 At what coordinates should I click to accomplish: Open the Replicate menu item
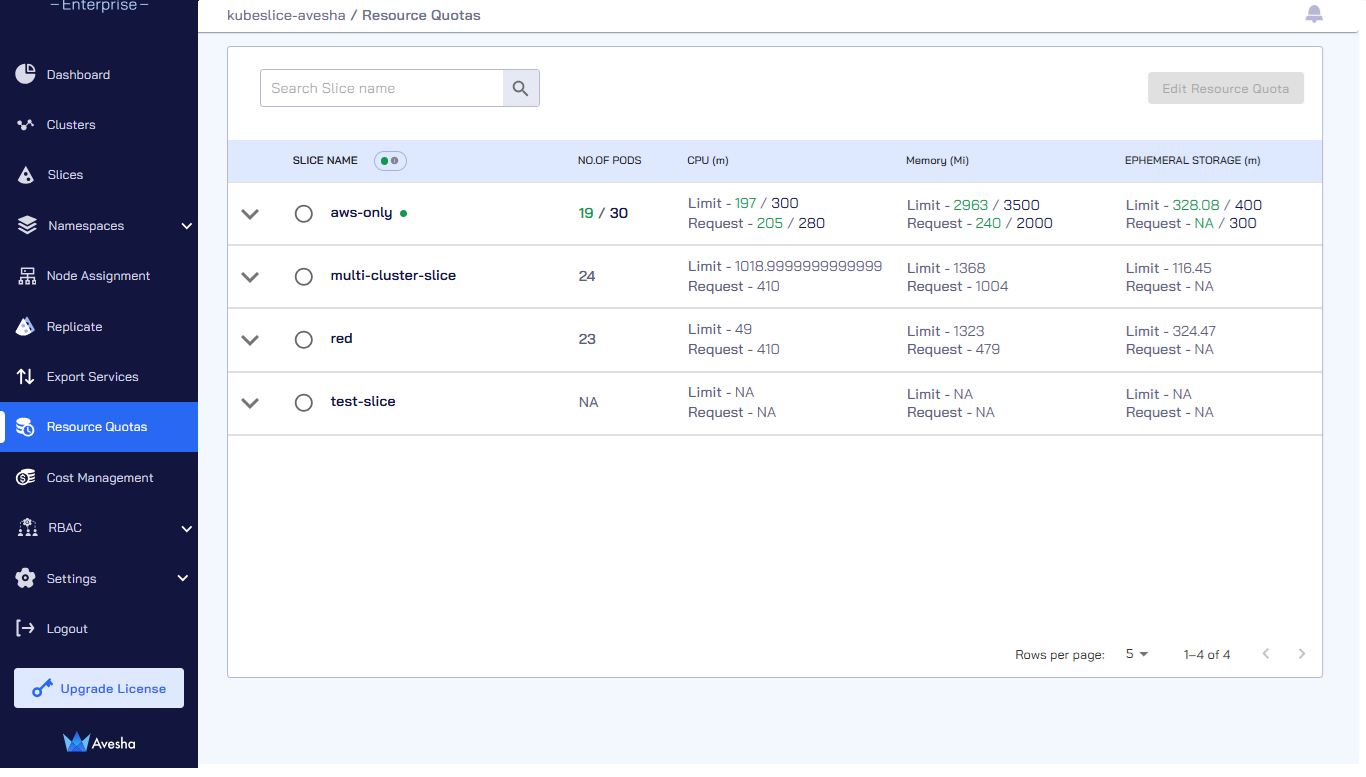99,327
